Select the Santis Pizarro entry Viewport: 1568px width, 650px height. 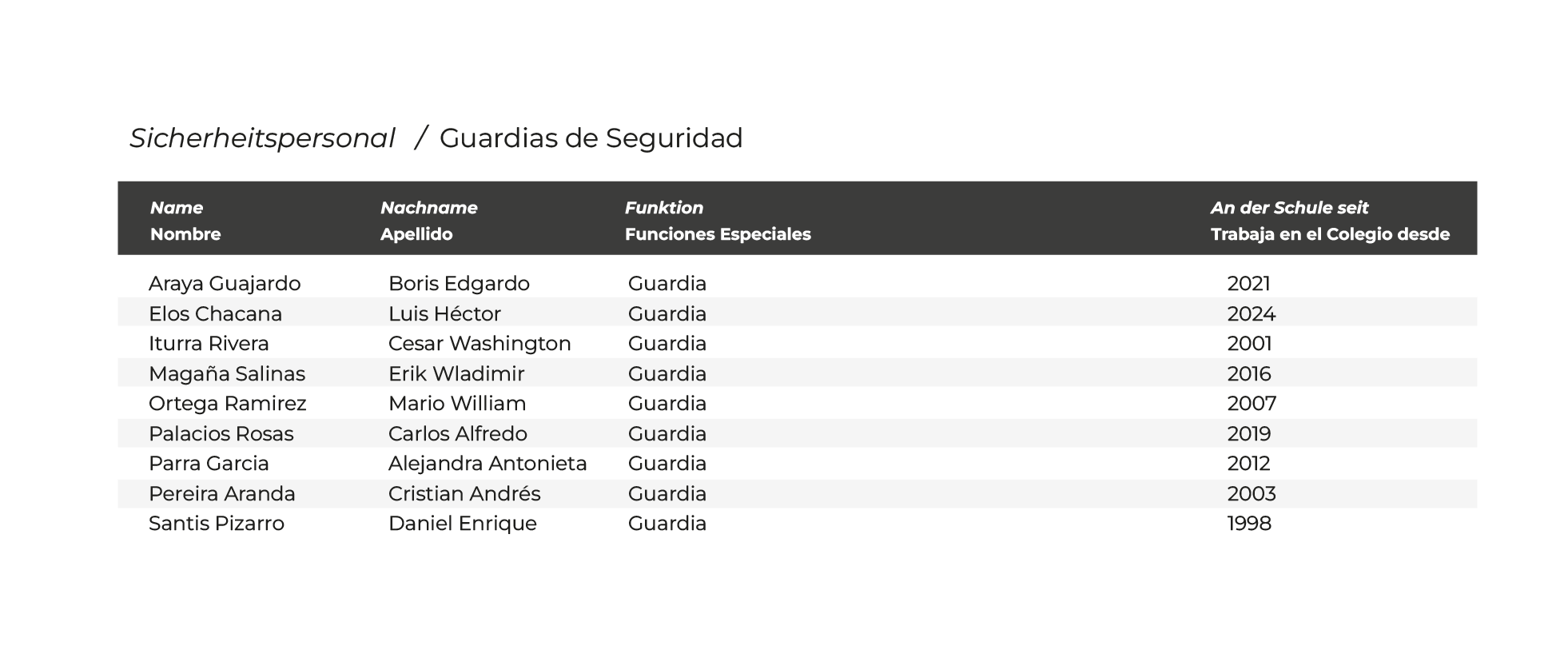(x=217, y=524)
